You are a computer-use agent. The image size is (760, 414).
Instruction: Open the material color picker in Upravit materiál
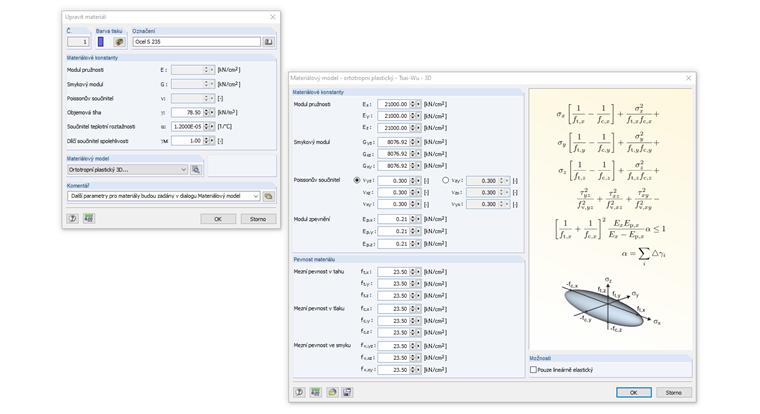point(119,42)
